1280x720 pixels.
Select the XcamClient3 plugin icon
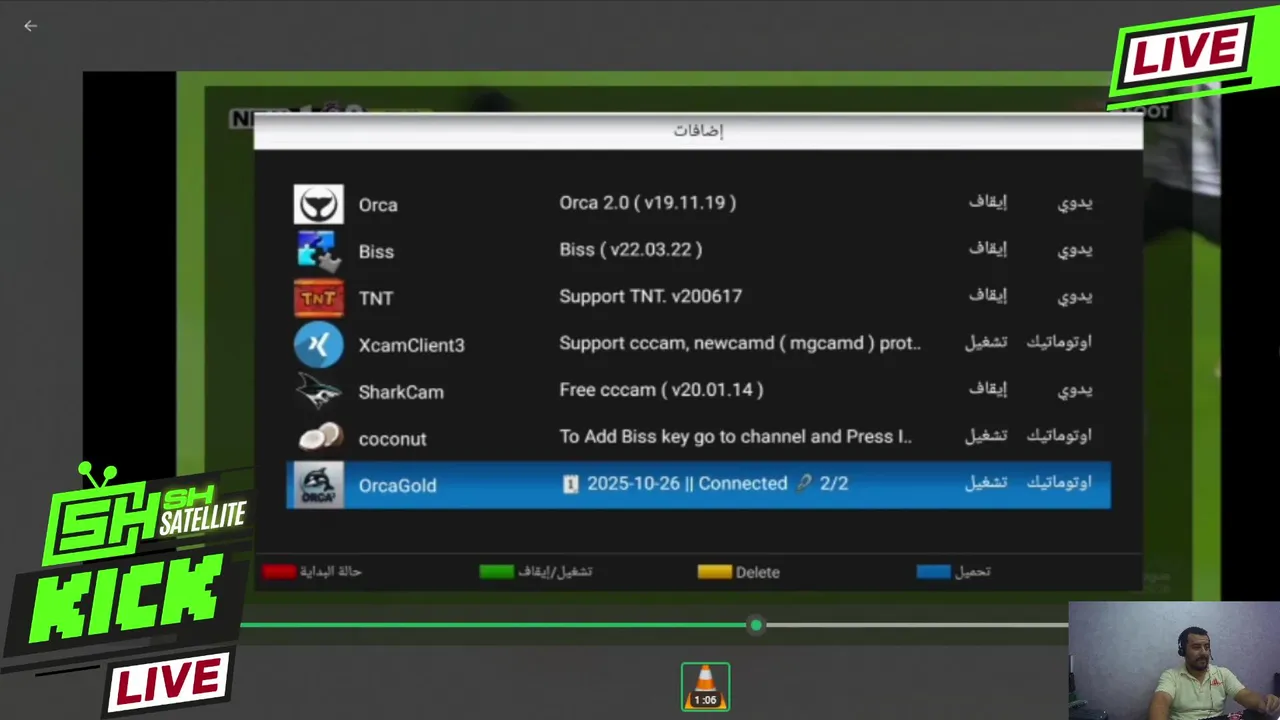point(318,345)
